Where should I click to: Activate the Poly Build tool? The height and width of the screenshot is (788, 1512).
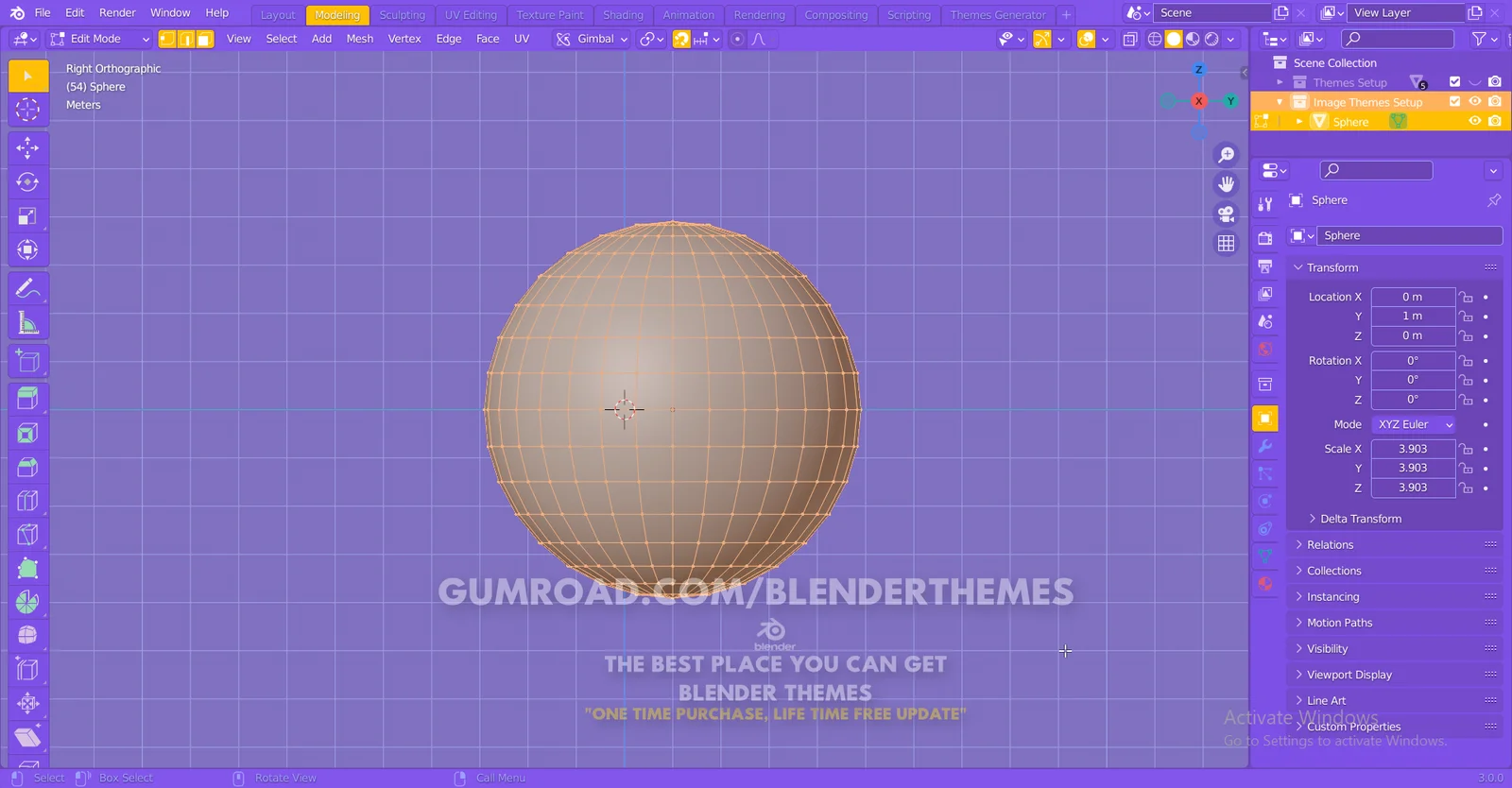point(28,569)
